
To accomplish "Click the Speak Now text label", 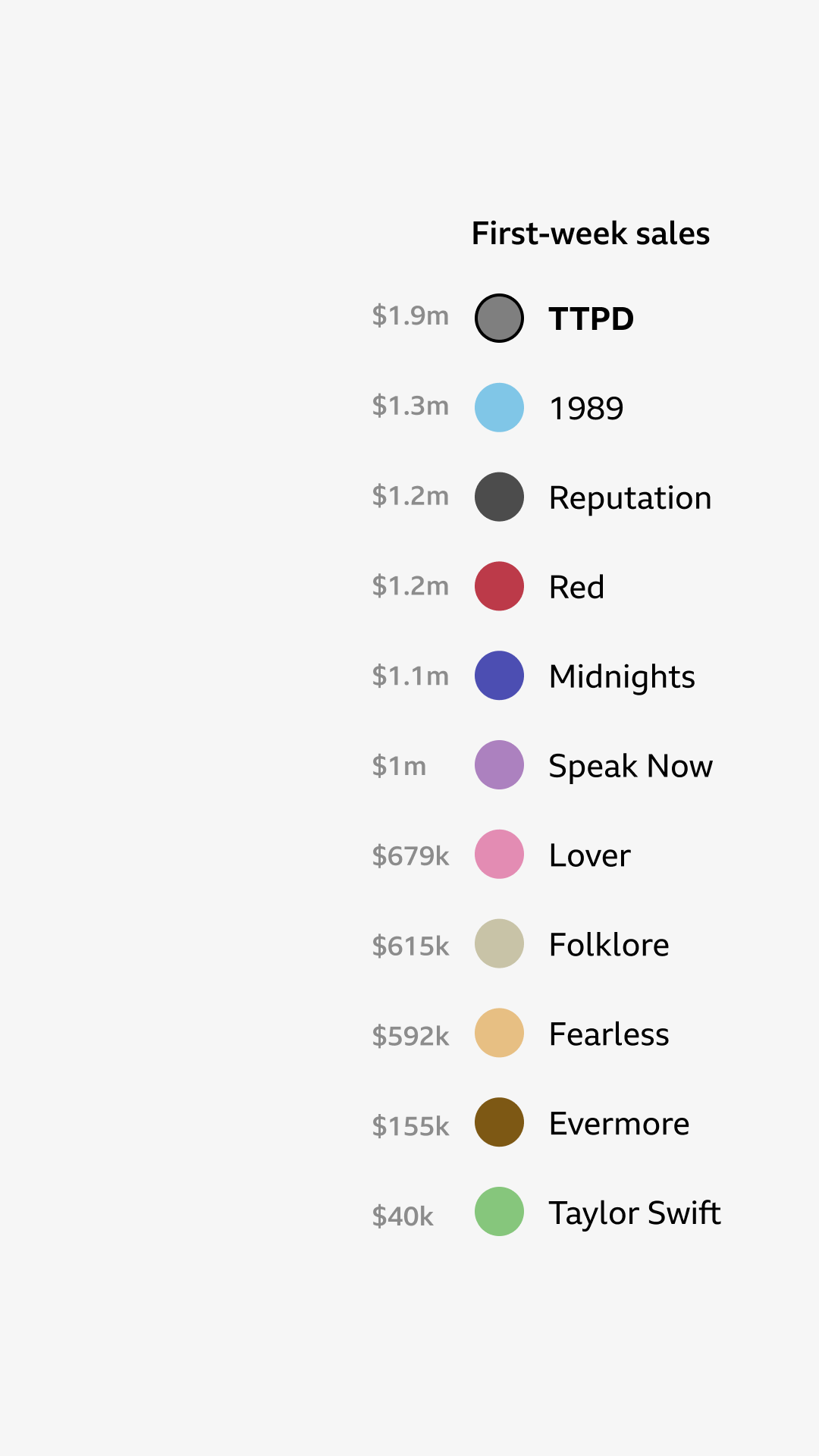I will 630,766.
